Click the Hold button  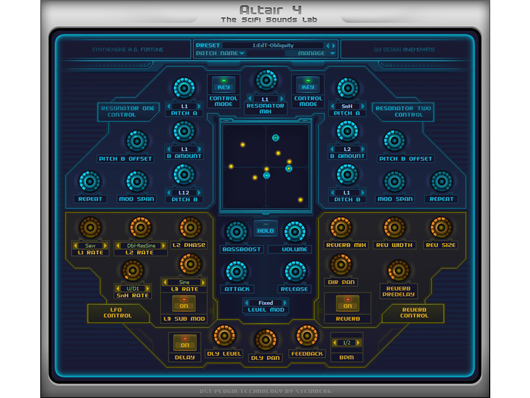click(x=266, y=229)
